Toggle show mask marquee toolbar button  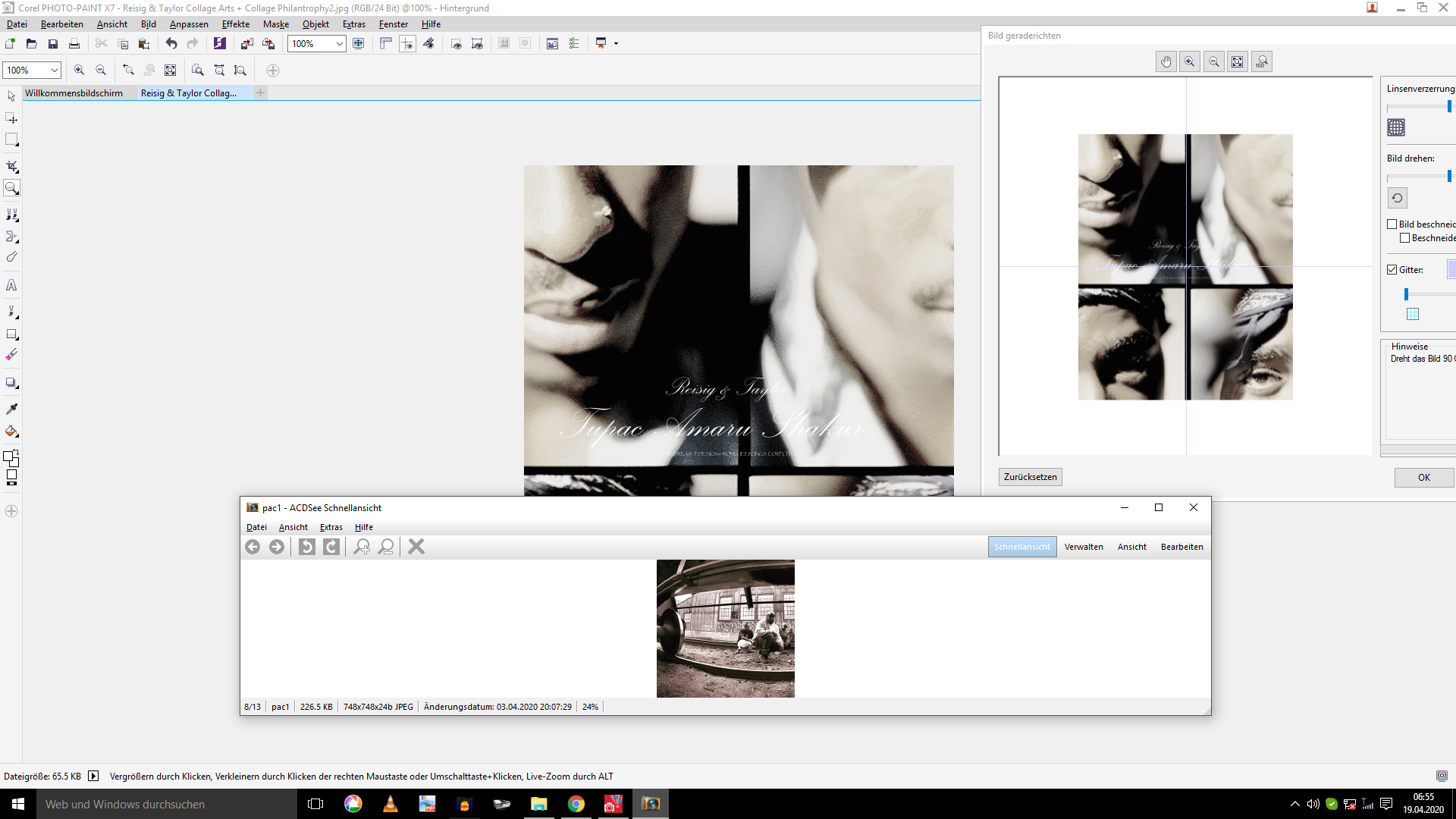(456, 44)
